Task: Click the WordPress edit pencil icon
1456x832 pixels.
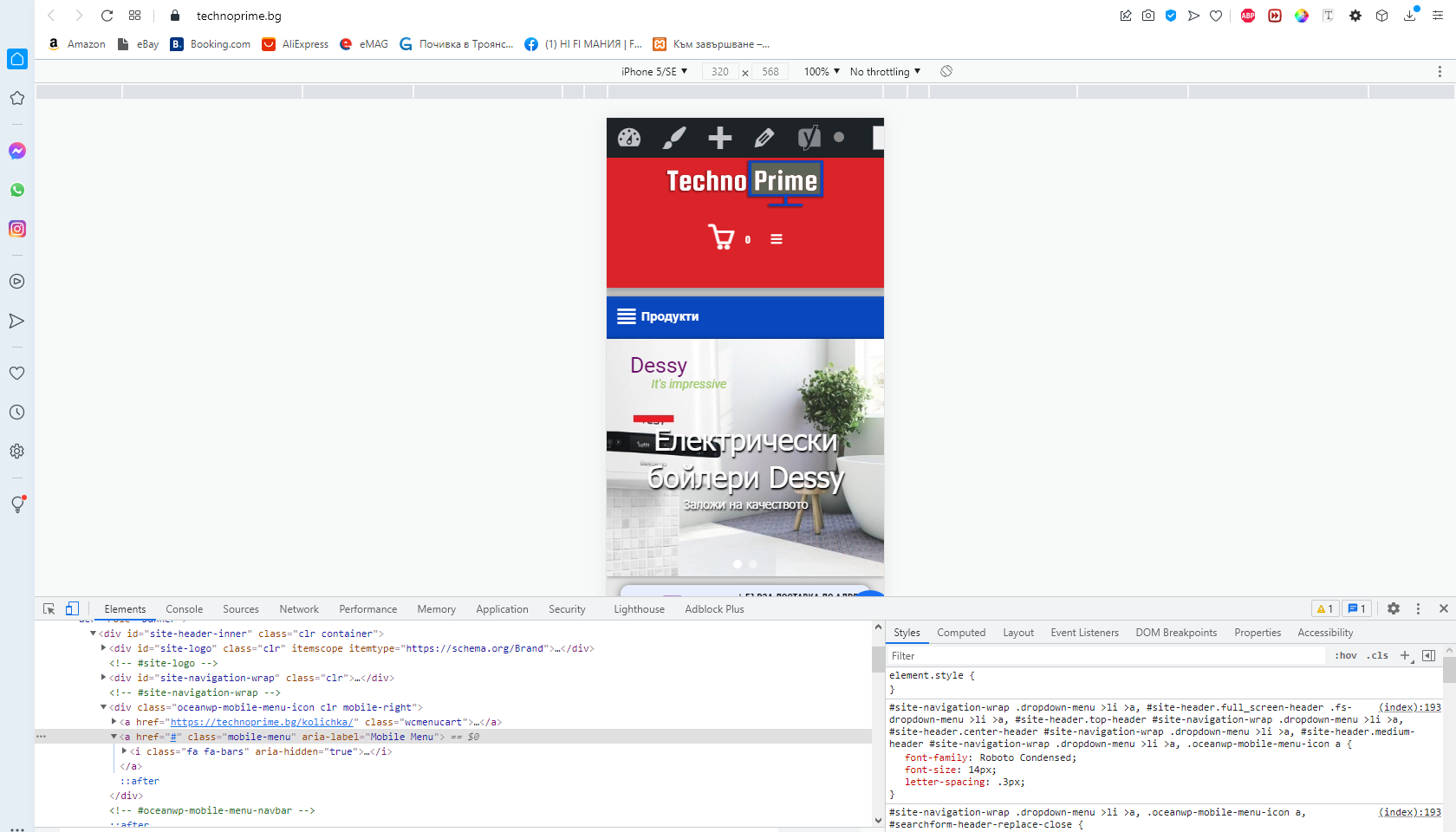Action: click(764, 137)
